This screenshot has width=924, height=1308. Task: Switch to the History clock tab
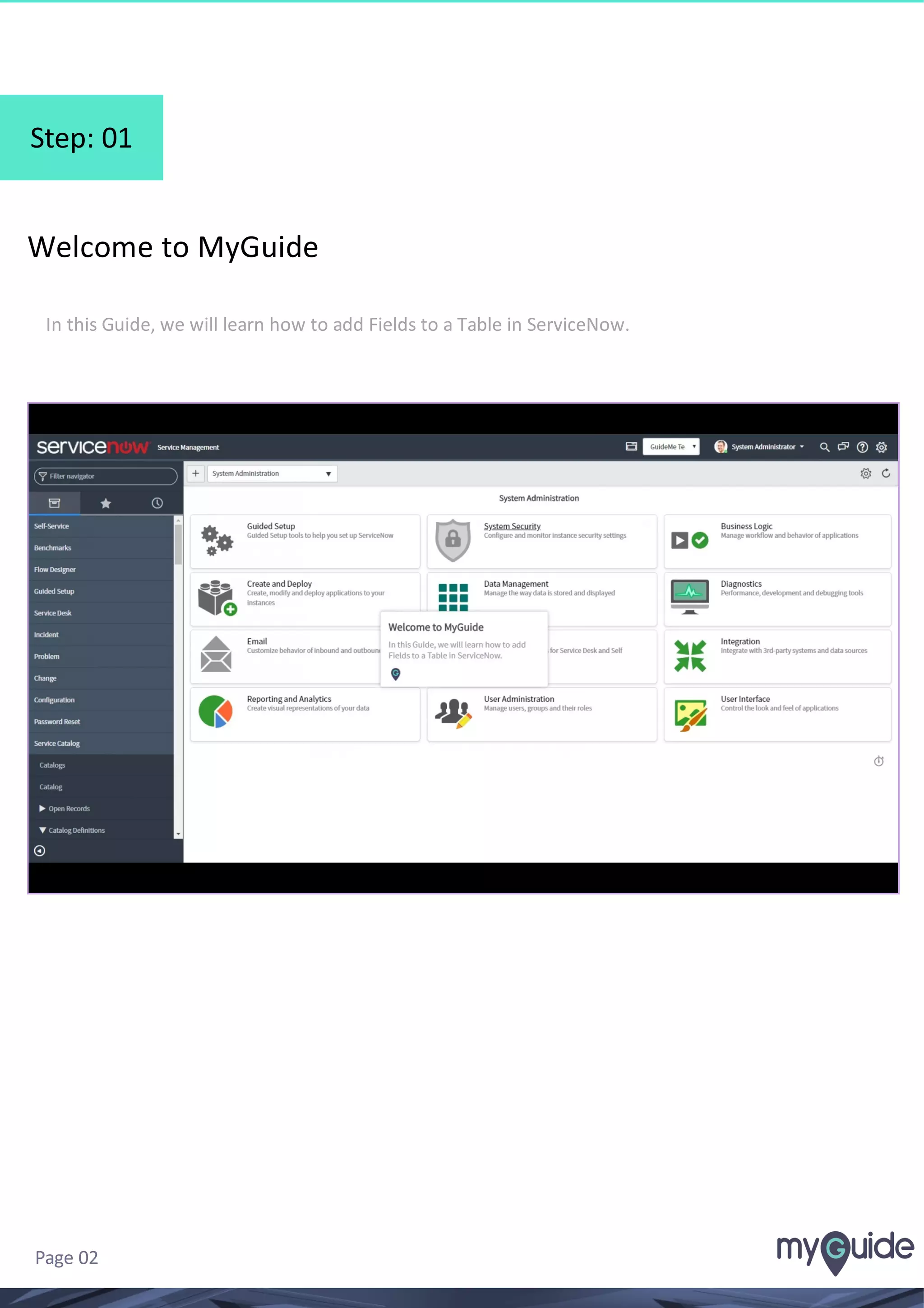(x=157, y=504)
